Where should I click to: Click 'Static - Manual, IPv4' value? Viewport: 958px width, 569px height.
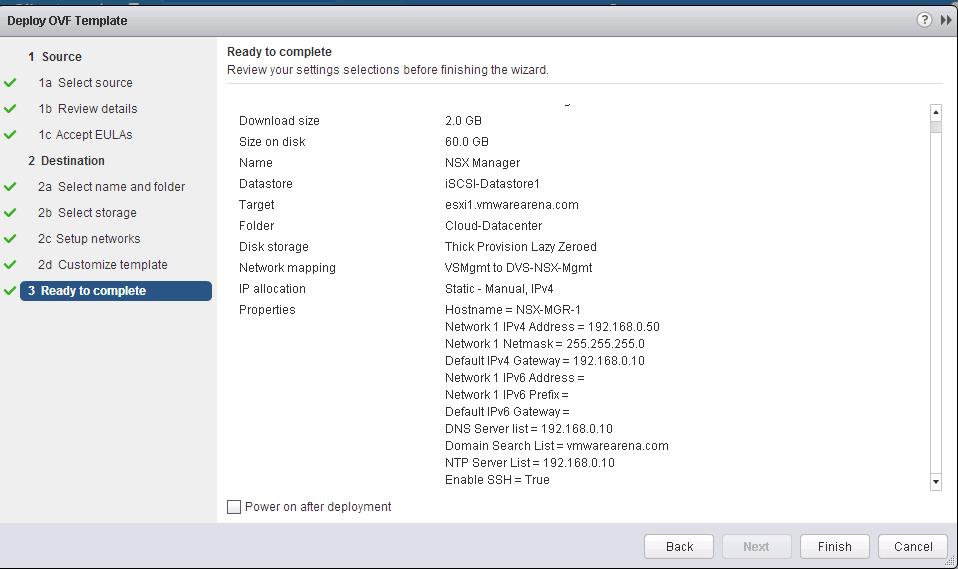tap(499, 288)
